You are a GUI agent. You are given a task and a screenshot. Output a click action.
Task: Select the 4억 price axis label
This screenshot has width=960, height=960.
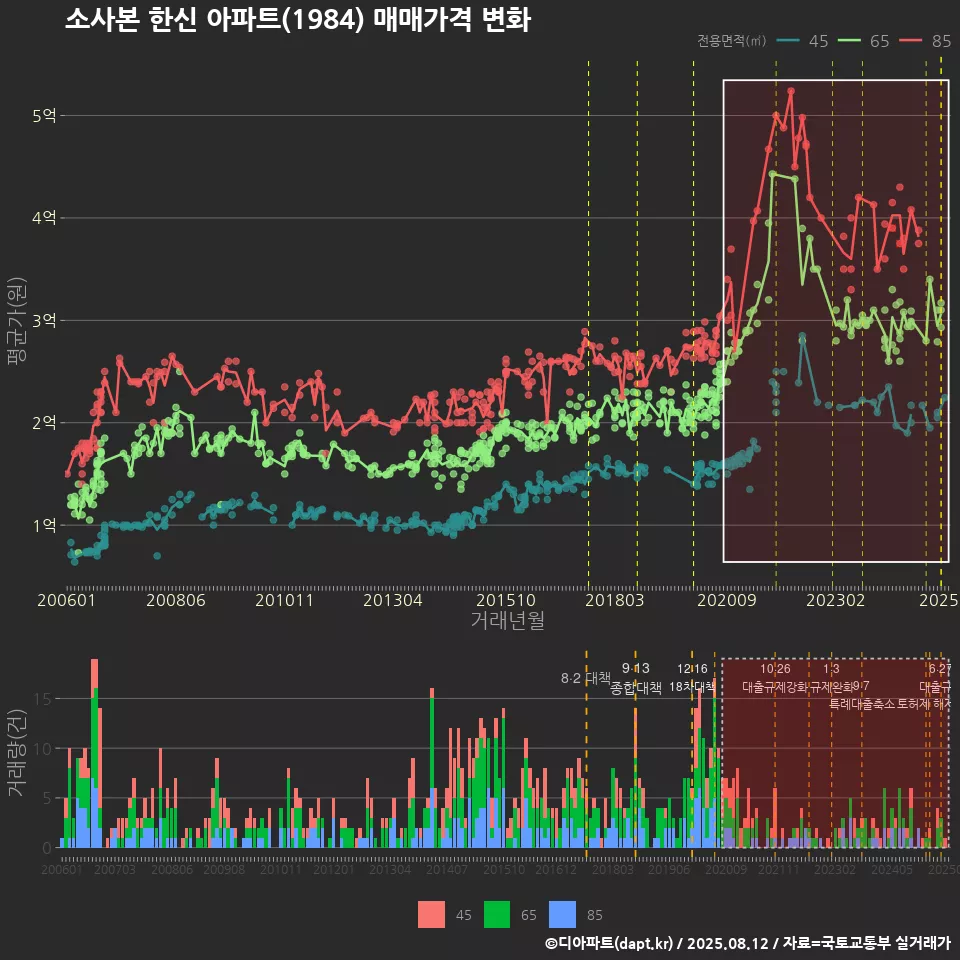pyautogui.click(x=44, y=218)
